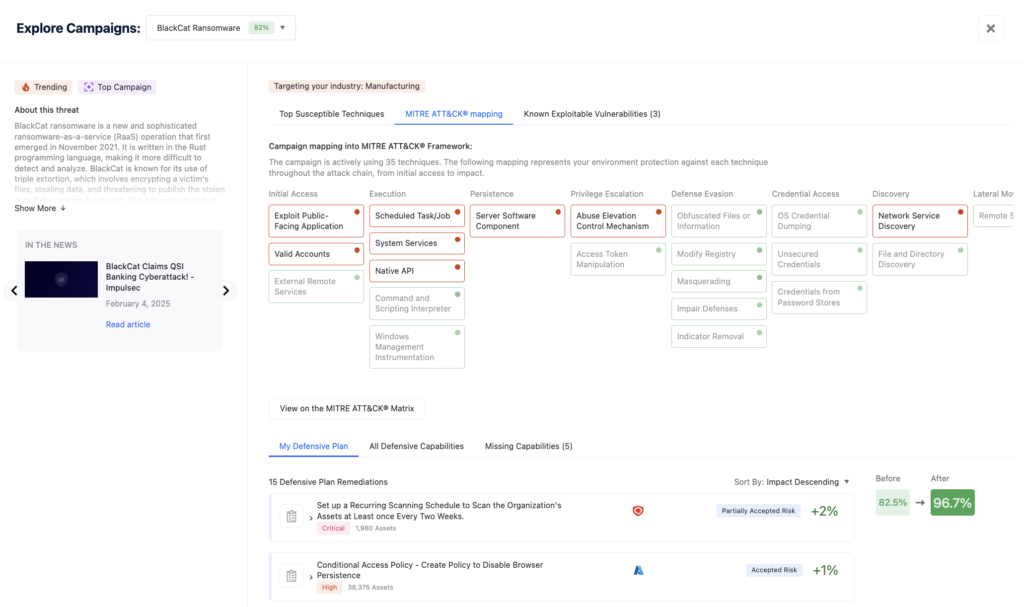
Task: Select Obfuscated Files or Information card
Action: pyautogui.click(x=718, y=221)
